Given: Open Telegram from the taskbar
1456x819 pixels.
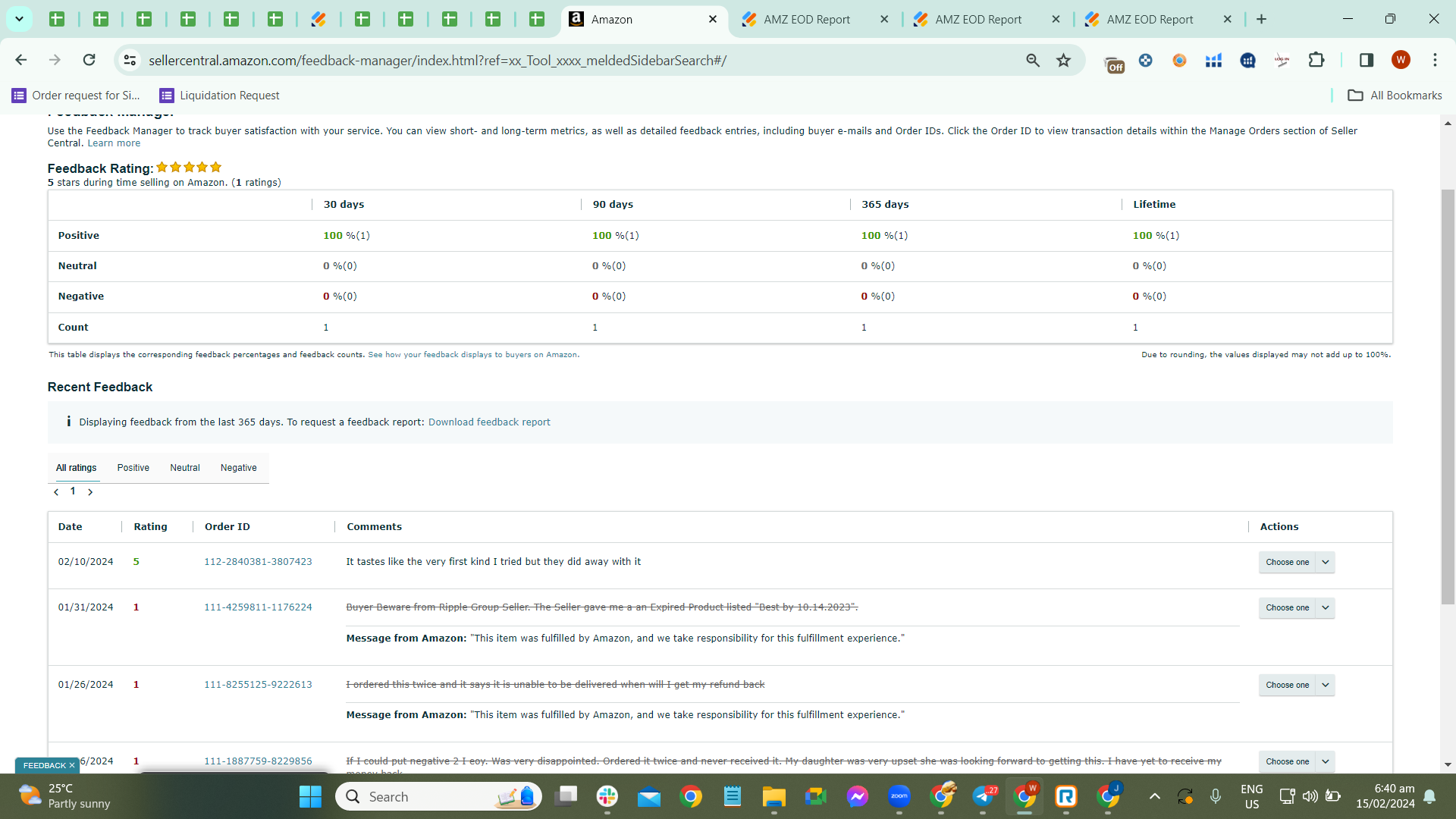Looking at the screenshot, I should (983, 796).
